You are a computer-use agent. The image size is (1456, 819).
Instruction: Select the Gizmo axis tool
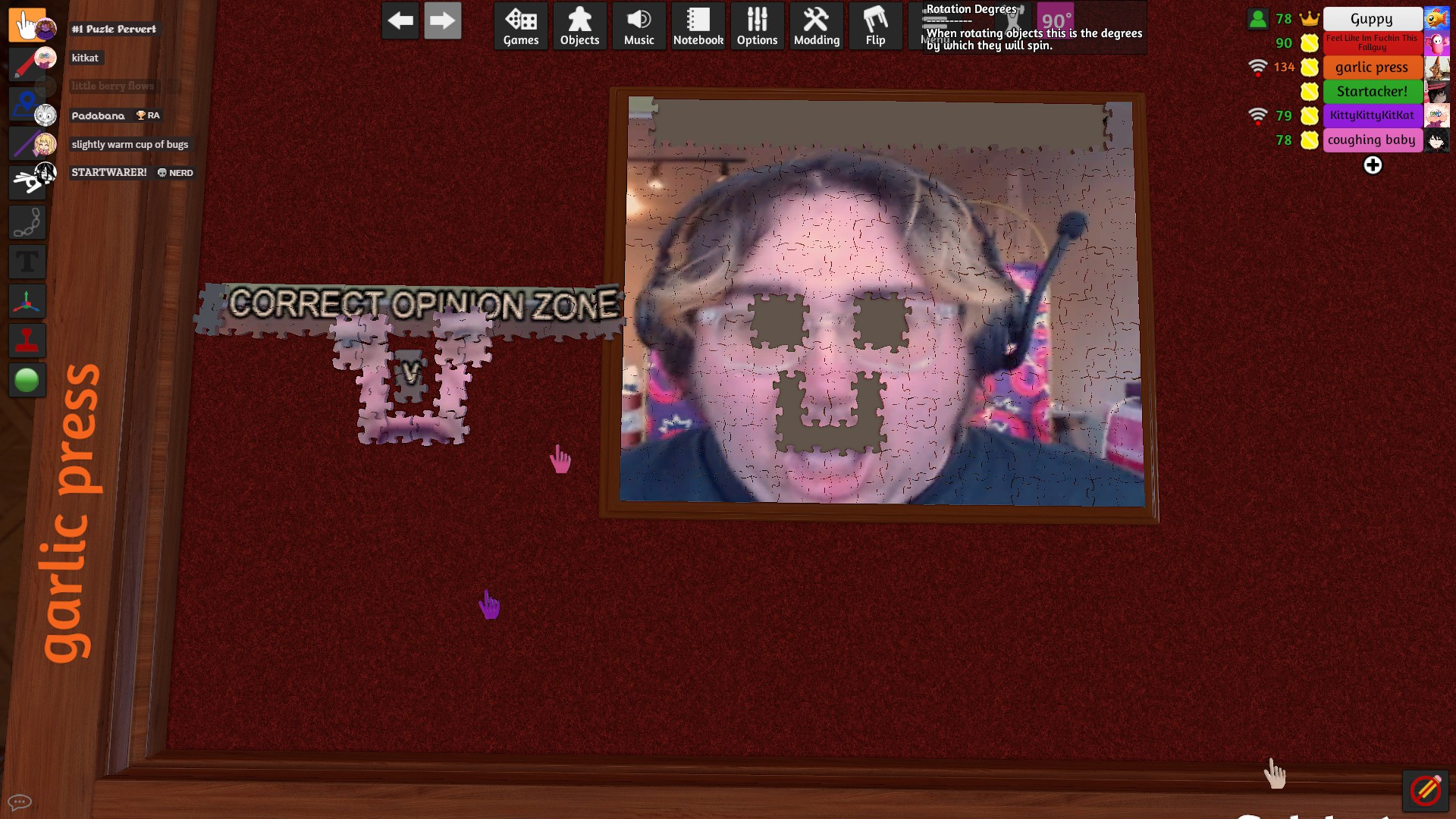[27, 302]
